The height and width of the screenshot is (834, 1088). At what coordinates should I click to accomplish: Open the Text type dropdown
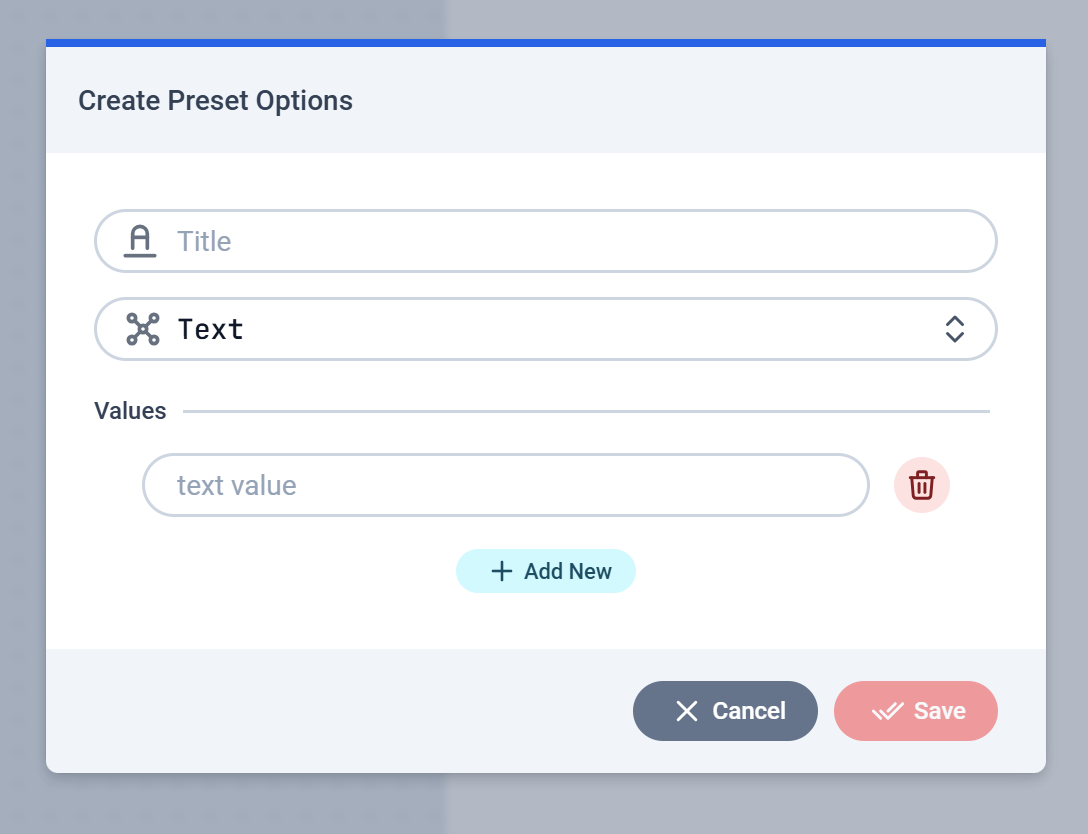(545, 329)
